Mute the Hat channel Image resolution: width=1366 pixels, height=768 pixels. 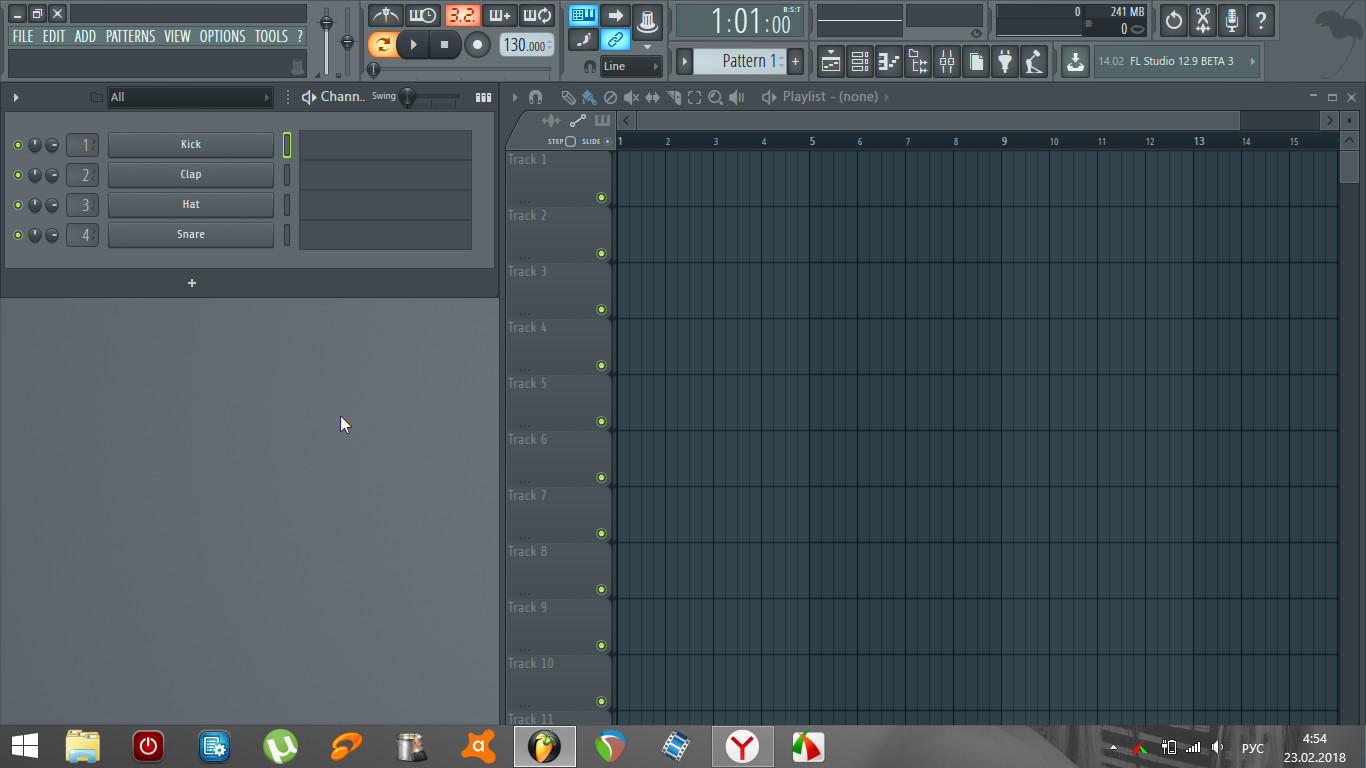click(17, 205)
